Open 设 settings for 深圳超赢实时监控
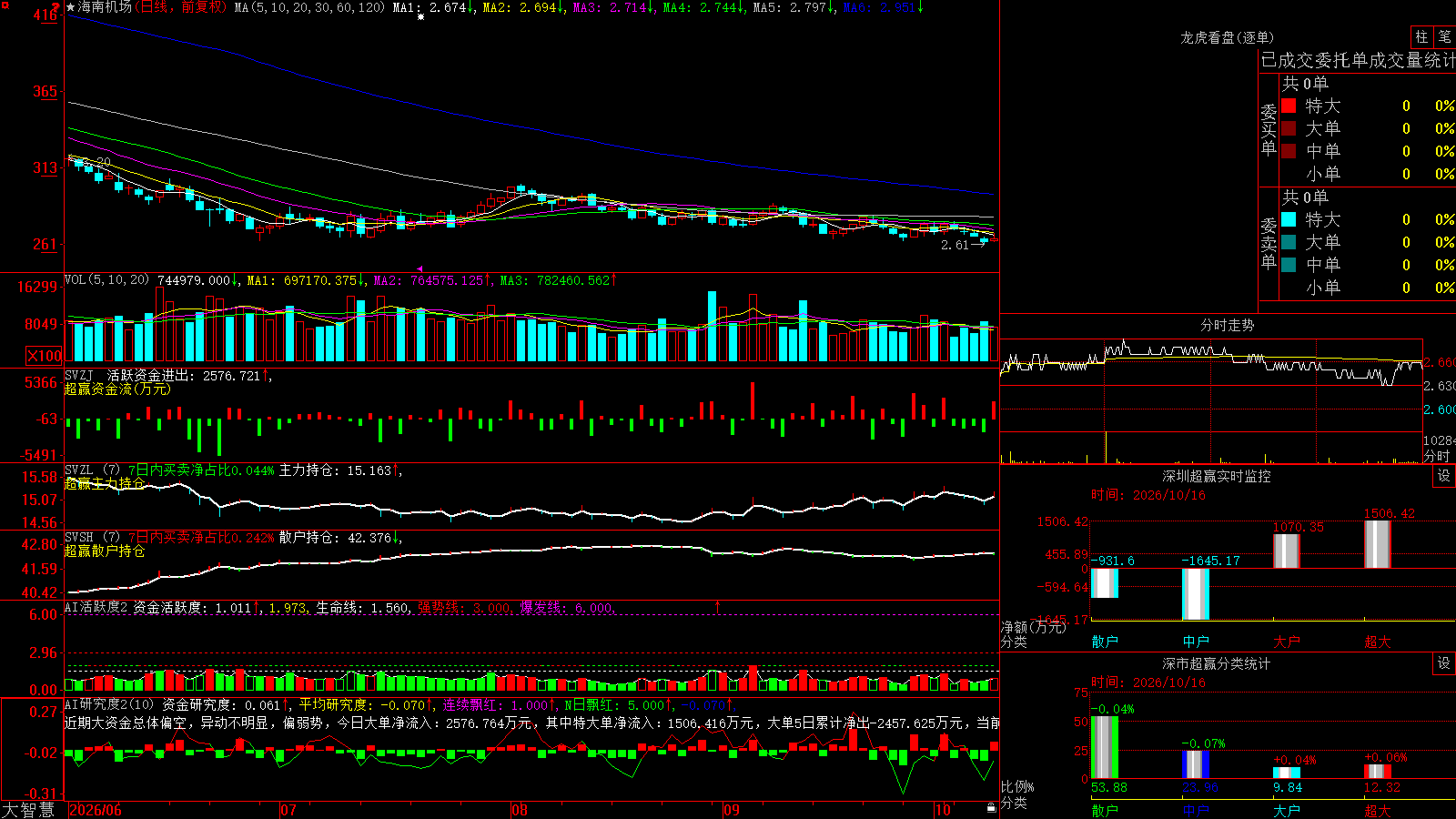 coord(1444,476)
